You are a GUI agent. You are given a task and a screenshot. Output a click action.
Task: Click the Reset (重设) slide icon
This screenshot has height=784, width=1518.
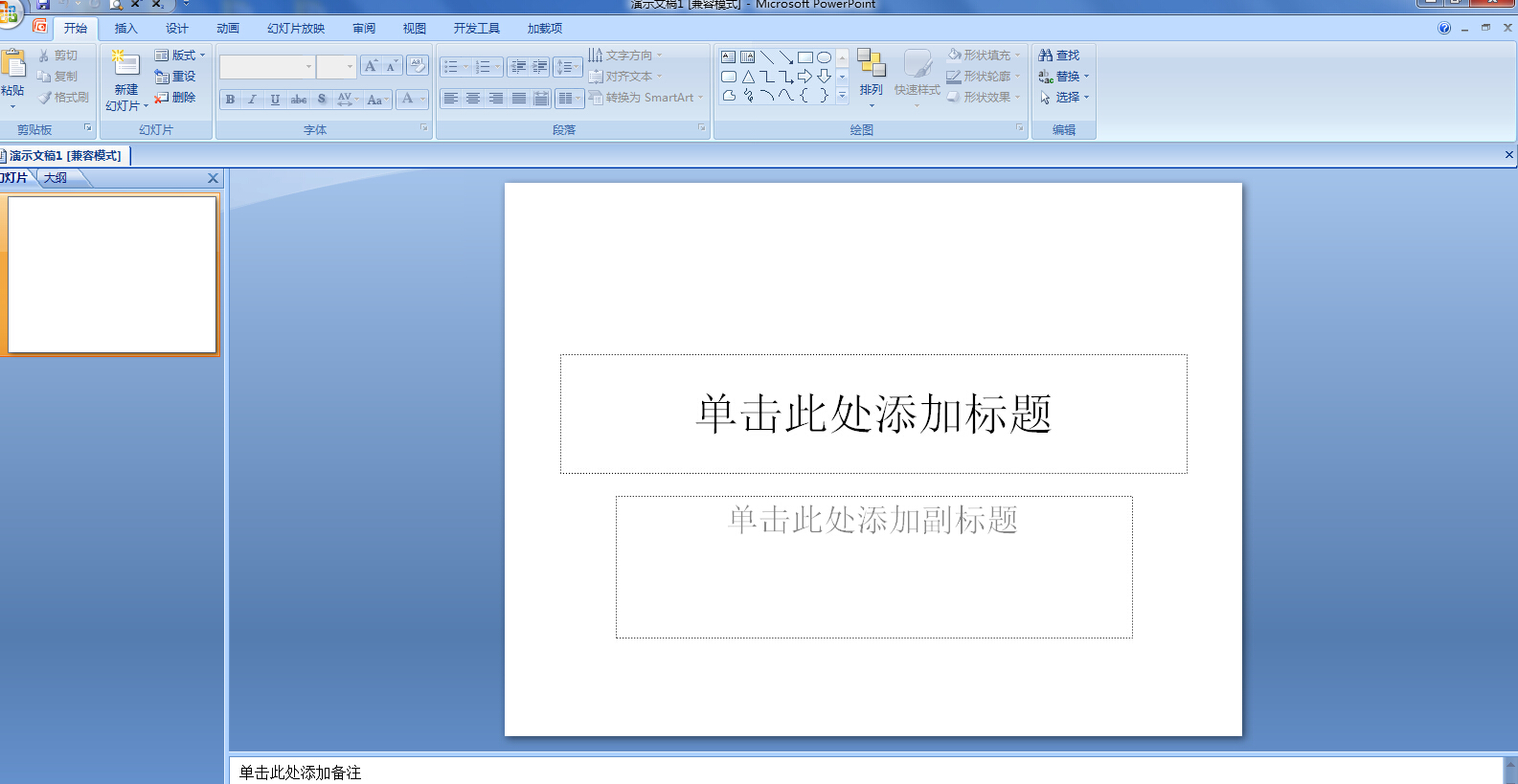[x=162, y=77]
